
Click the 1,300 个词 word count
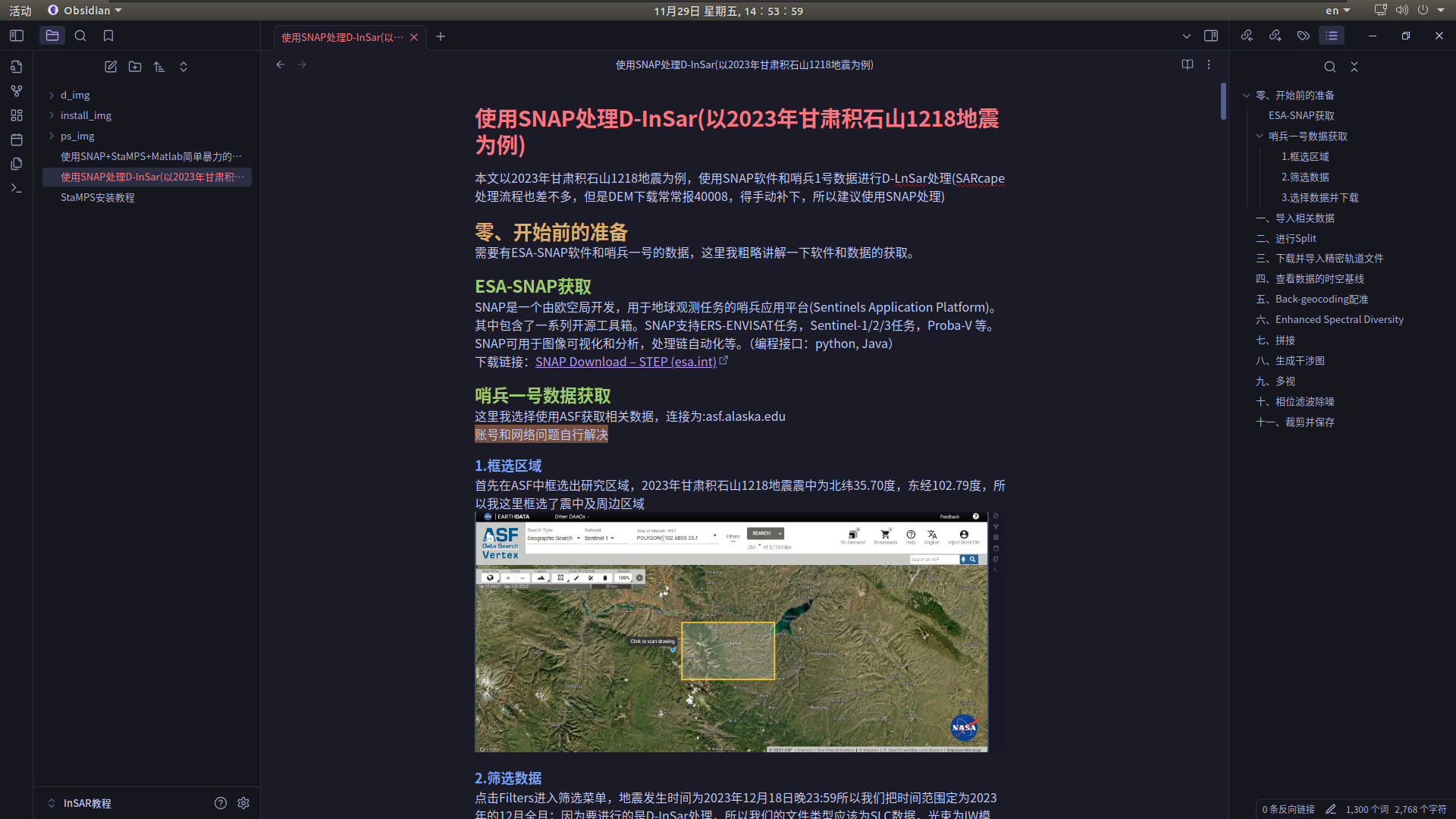1367,809
